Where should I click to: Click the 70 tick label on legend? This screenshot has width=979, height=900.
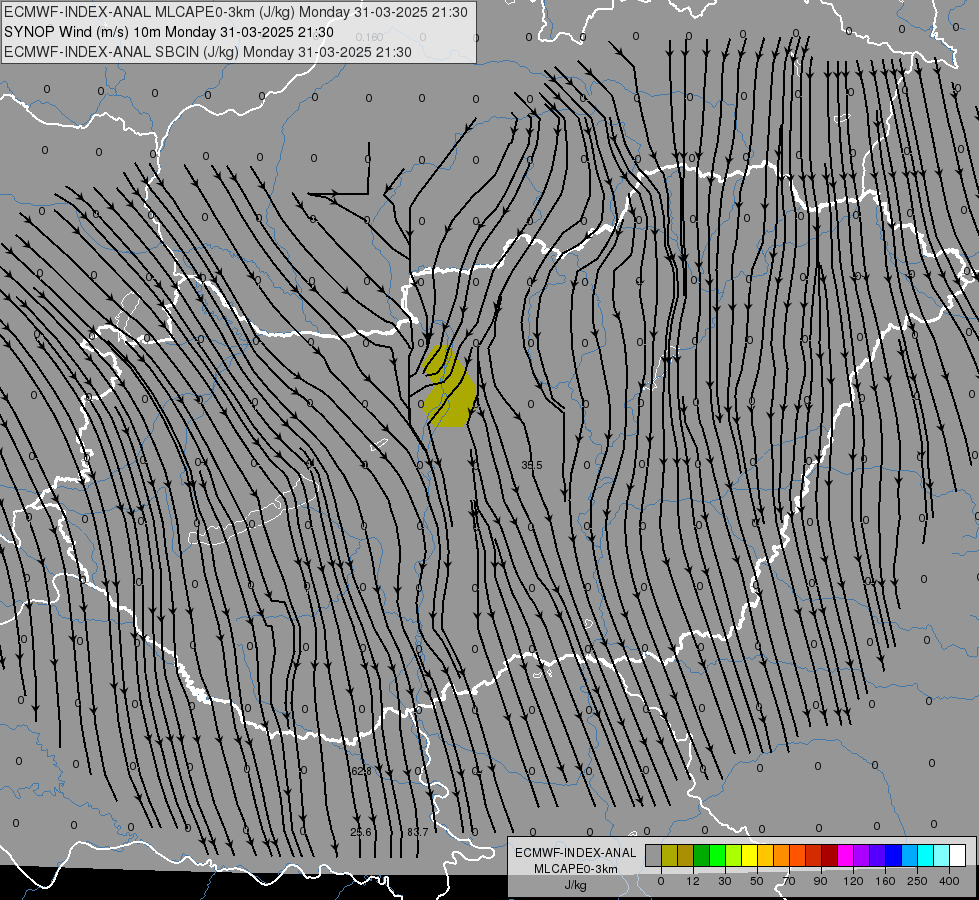coord(789,881)
